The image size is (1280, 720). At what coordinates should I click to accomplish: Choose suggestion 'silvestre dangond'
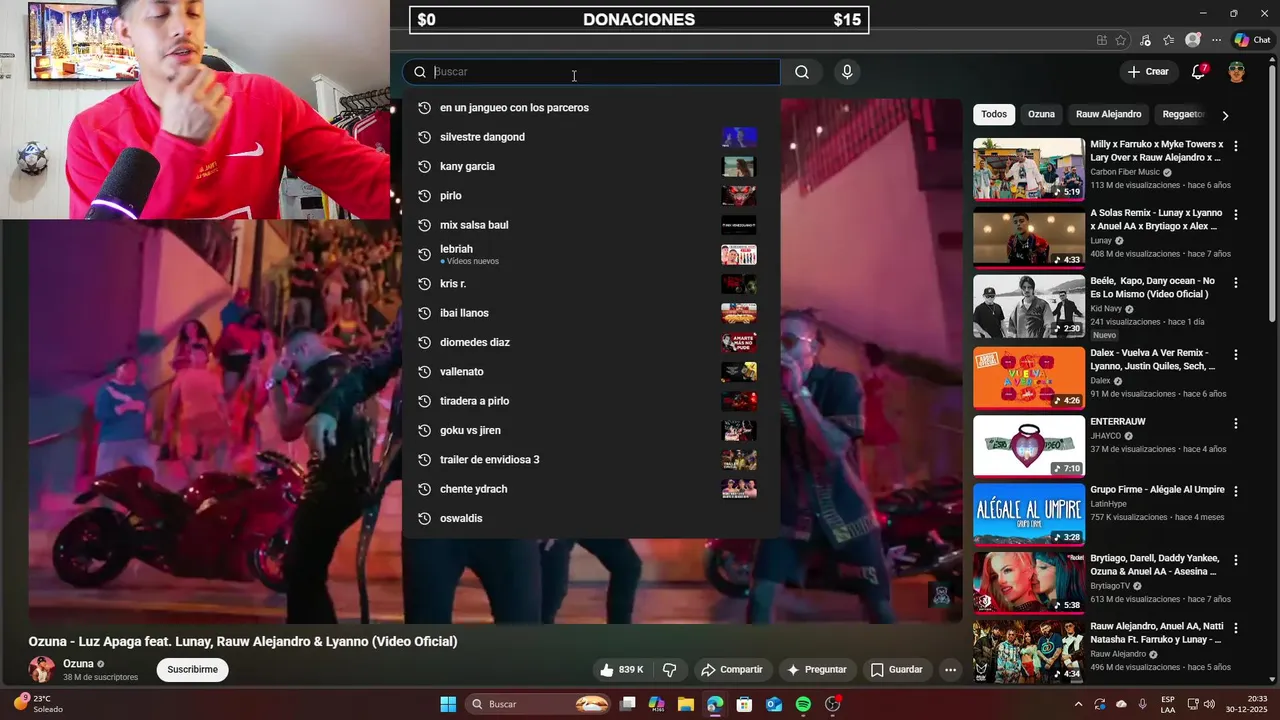tap(591, 137)
